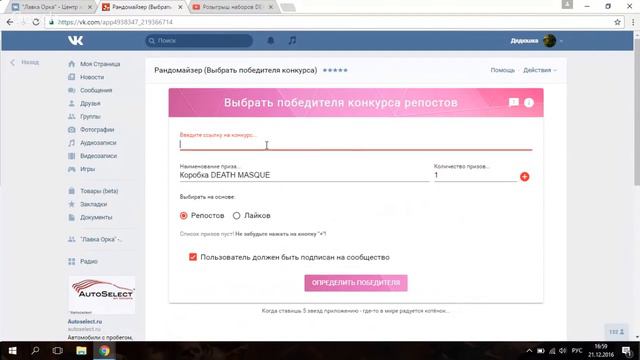The height and width of the screenshot is (360, 640).
Task: Reload the page with refresh icon
Action: click(36, 22)
